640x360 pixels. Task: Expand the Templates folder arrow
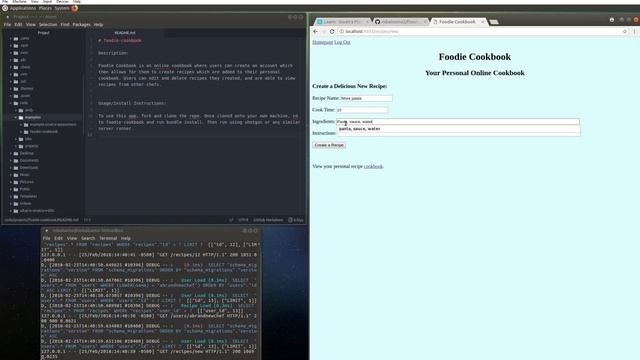click(x=11, y=196)
